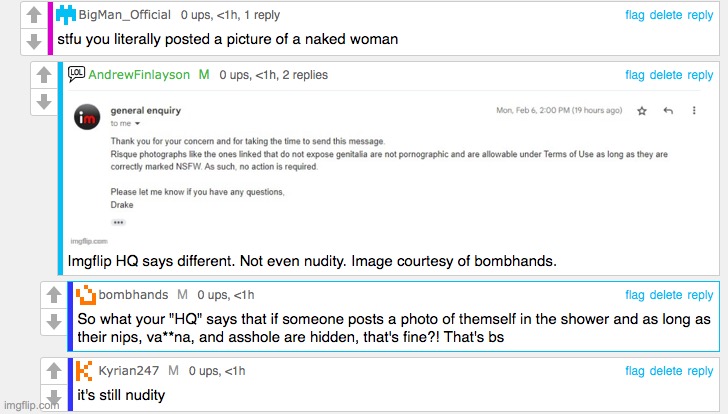Click BigMan_Official's blue avatar icon
Image resolution: width=728 pixels, height=414 pixels.
point(65,15)
